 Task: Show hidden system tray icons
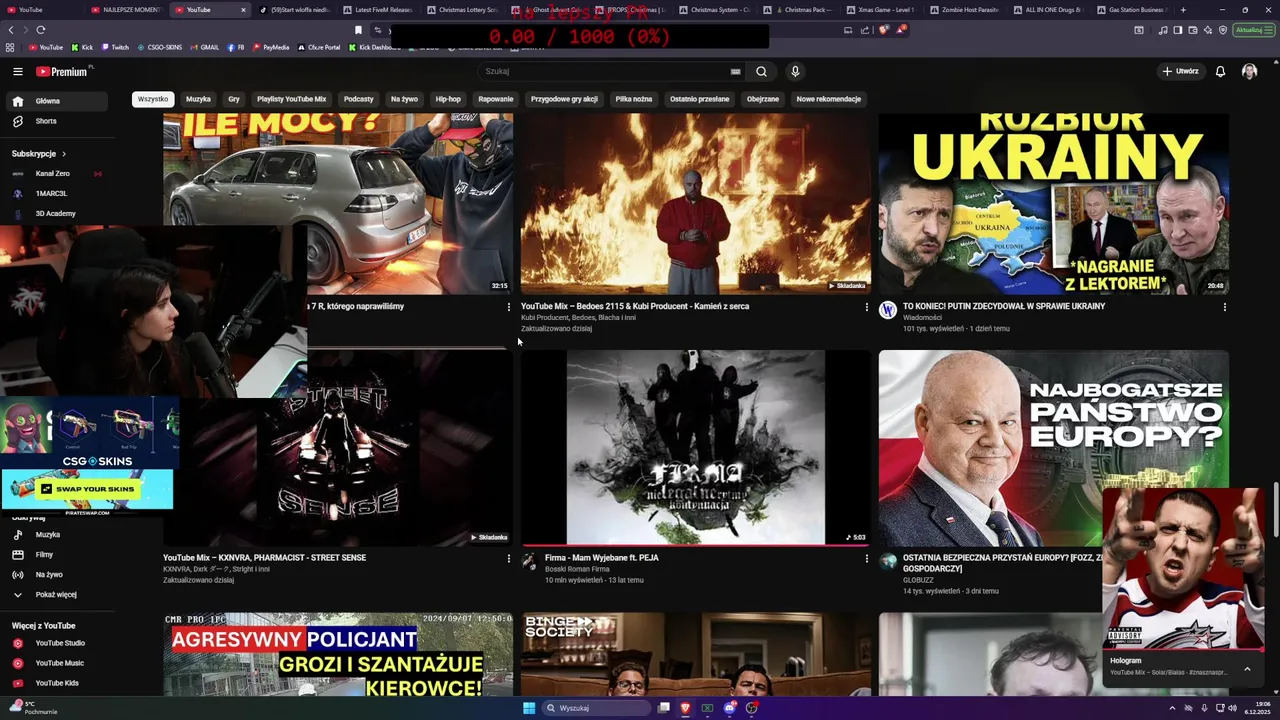click(1172, 708)
